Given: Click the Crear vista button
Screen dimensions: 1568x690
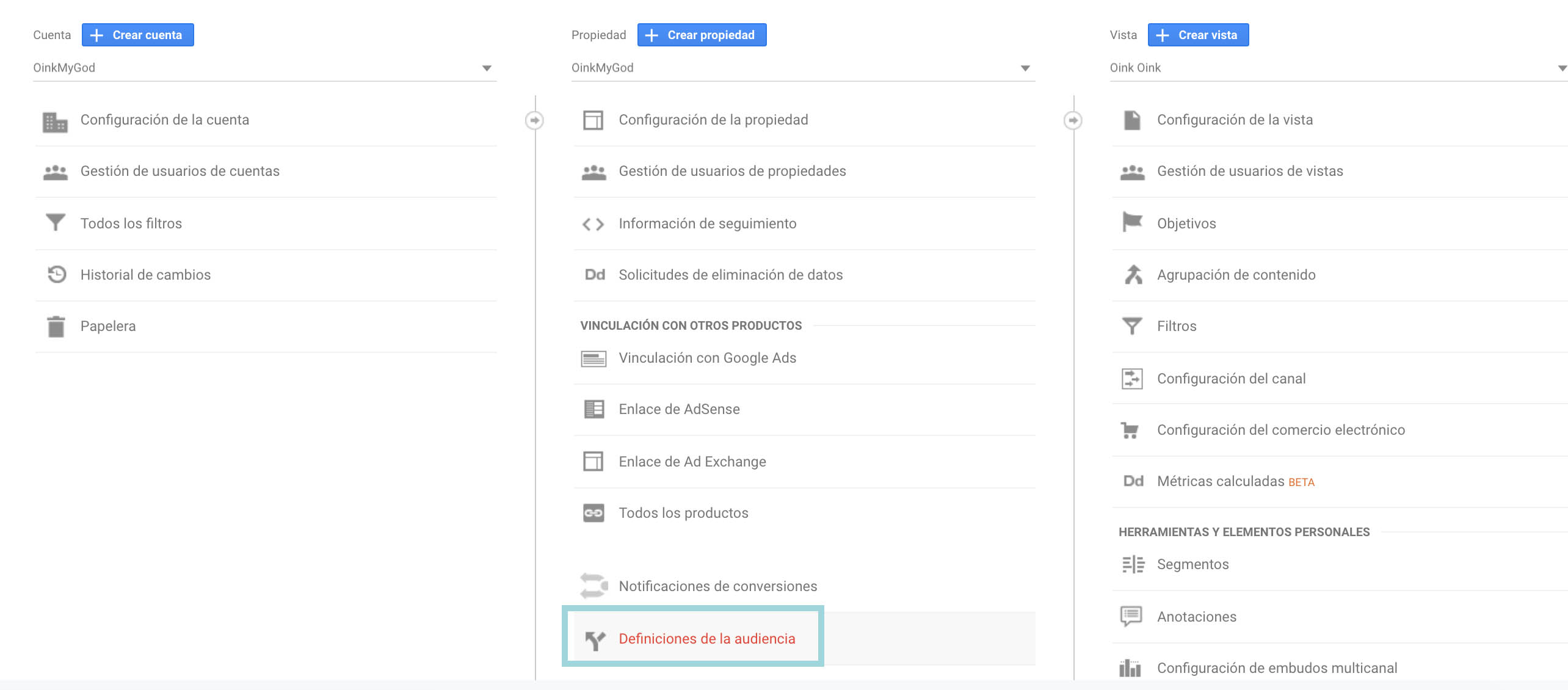Looking at the screenshot, I should [x=1197, y=35].
